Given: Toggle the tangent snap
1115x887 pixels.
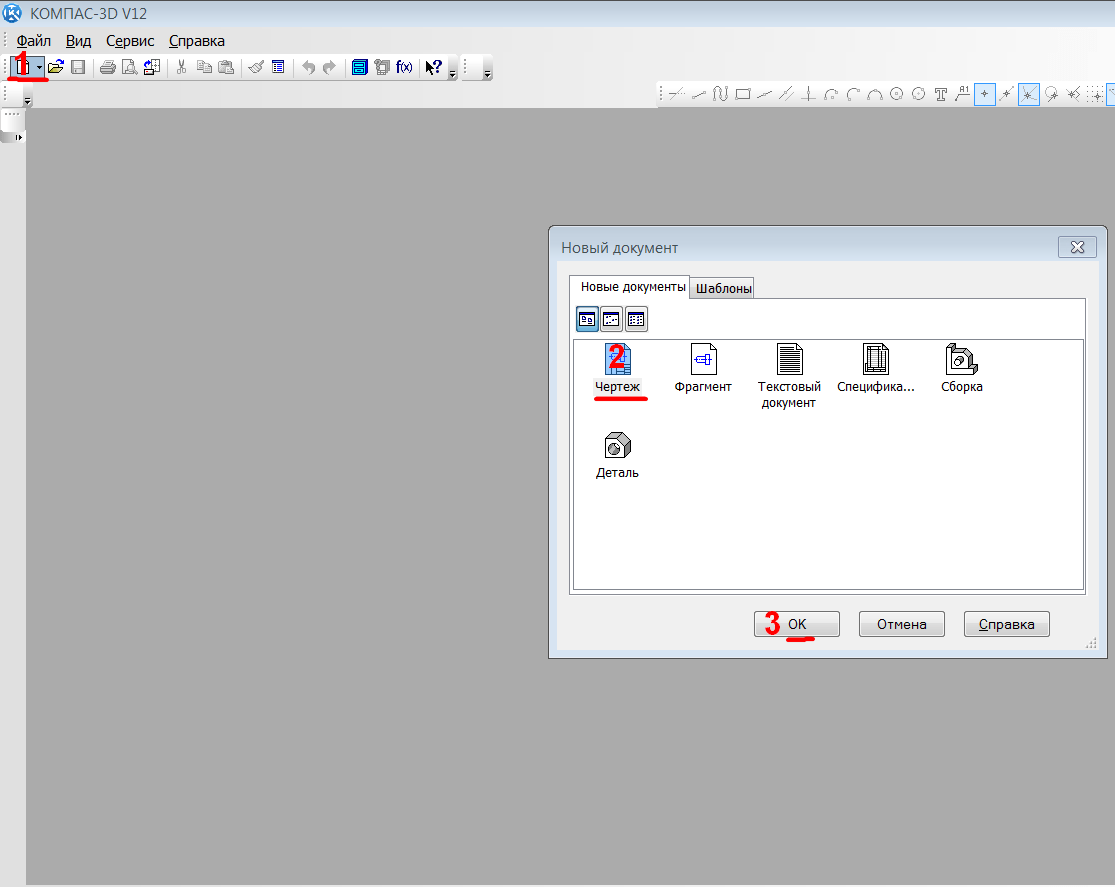Looking at the screenshot, I should (1051, 94).
